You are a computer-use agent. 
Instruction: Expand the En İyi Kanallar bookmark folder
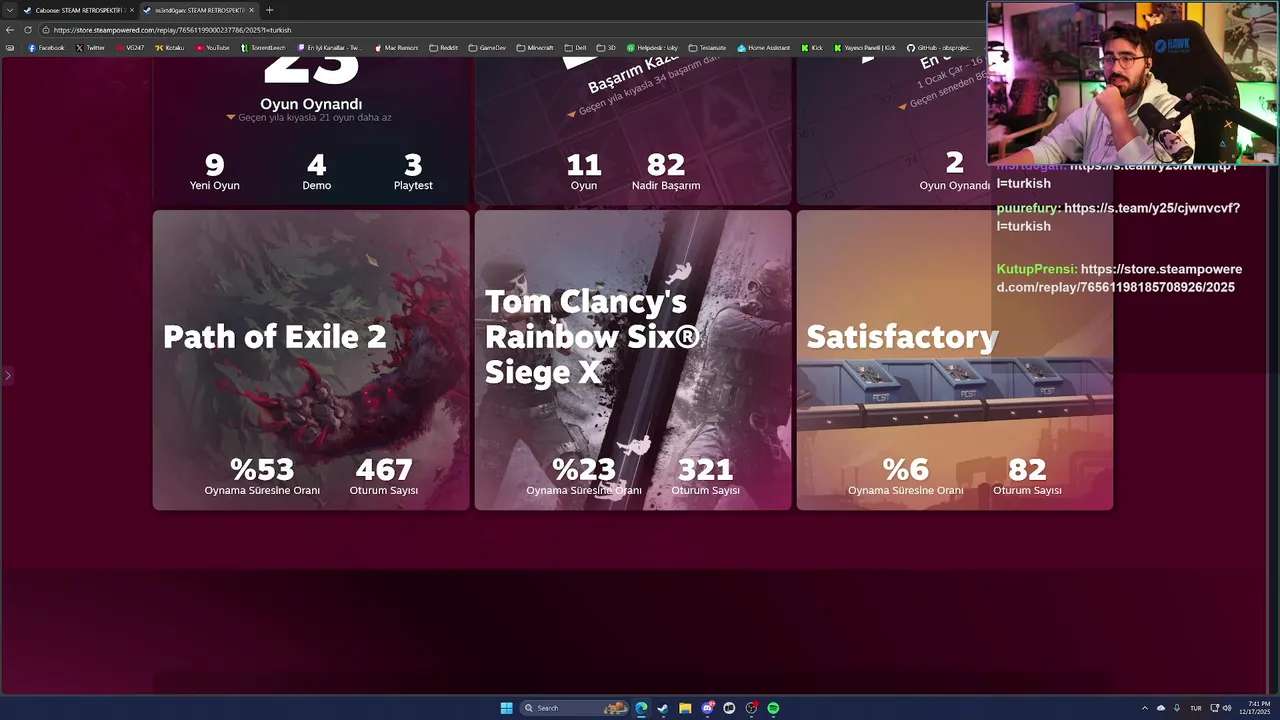click(x=330, y=48)
